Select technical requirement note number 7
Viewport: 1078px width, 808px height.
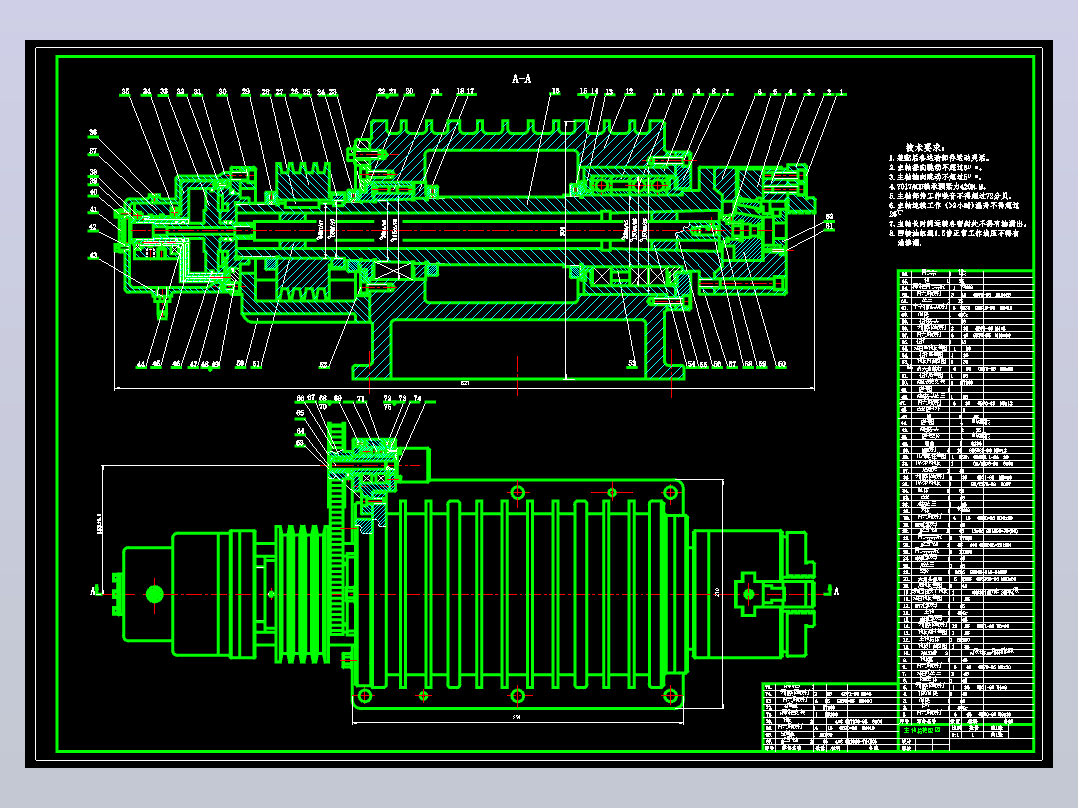tap(958, 223)
